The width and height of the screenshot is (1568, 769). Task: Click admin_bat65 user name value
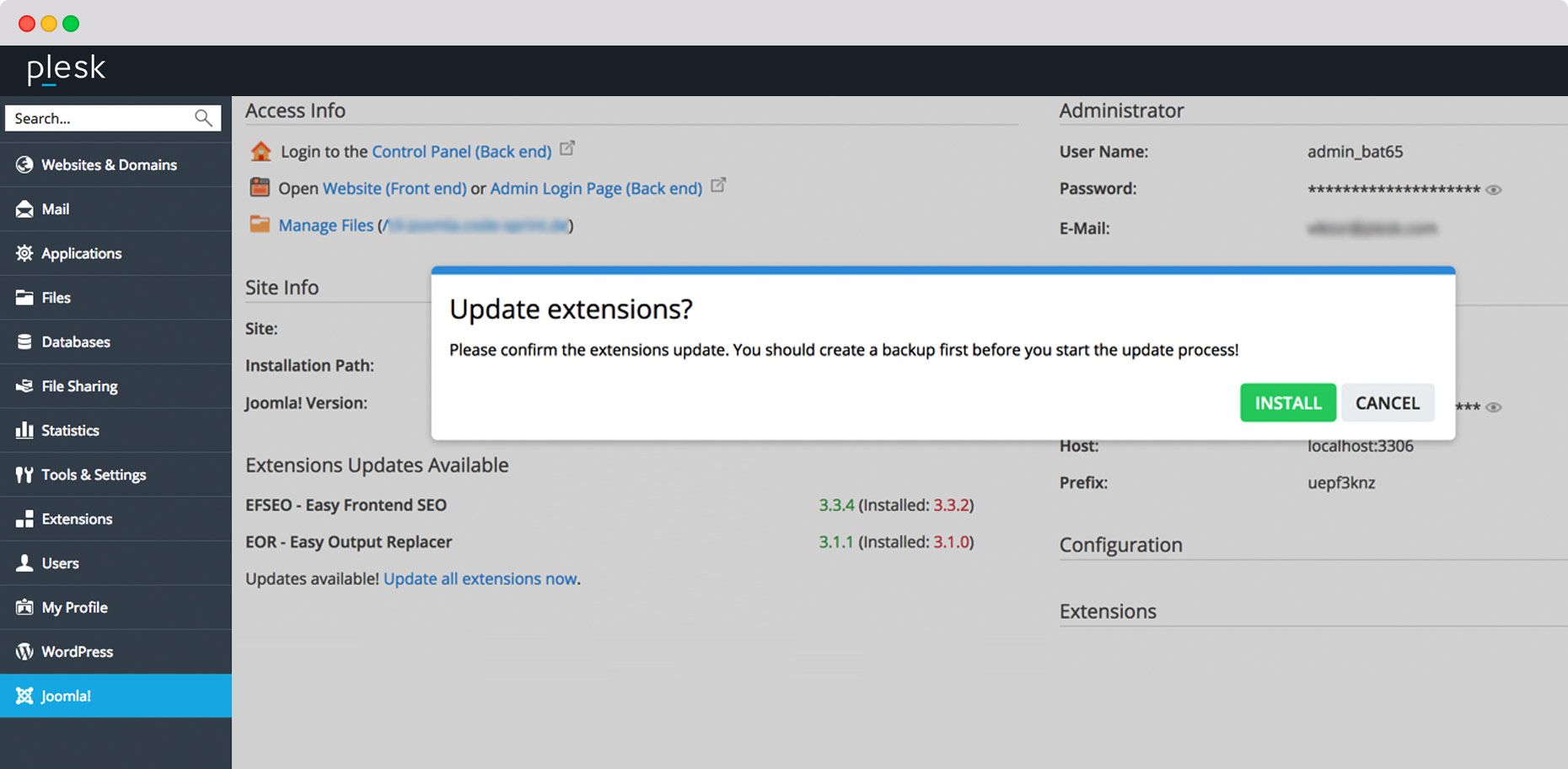coord(1356,152)
